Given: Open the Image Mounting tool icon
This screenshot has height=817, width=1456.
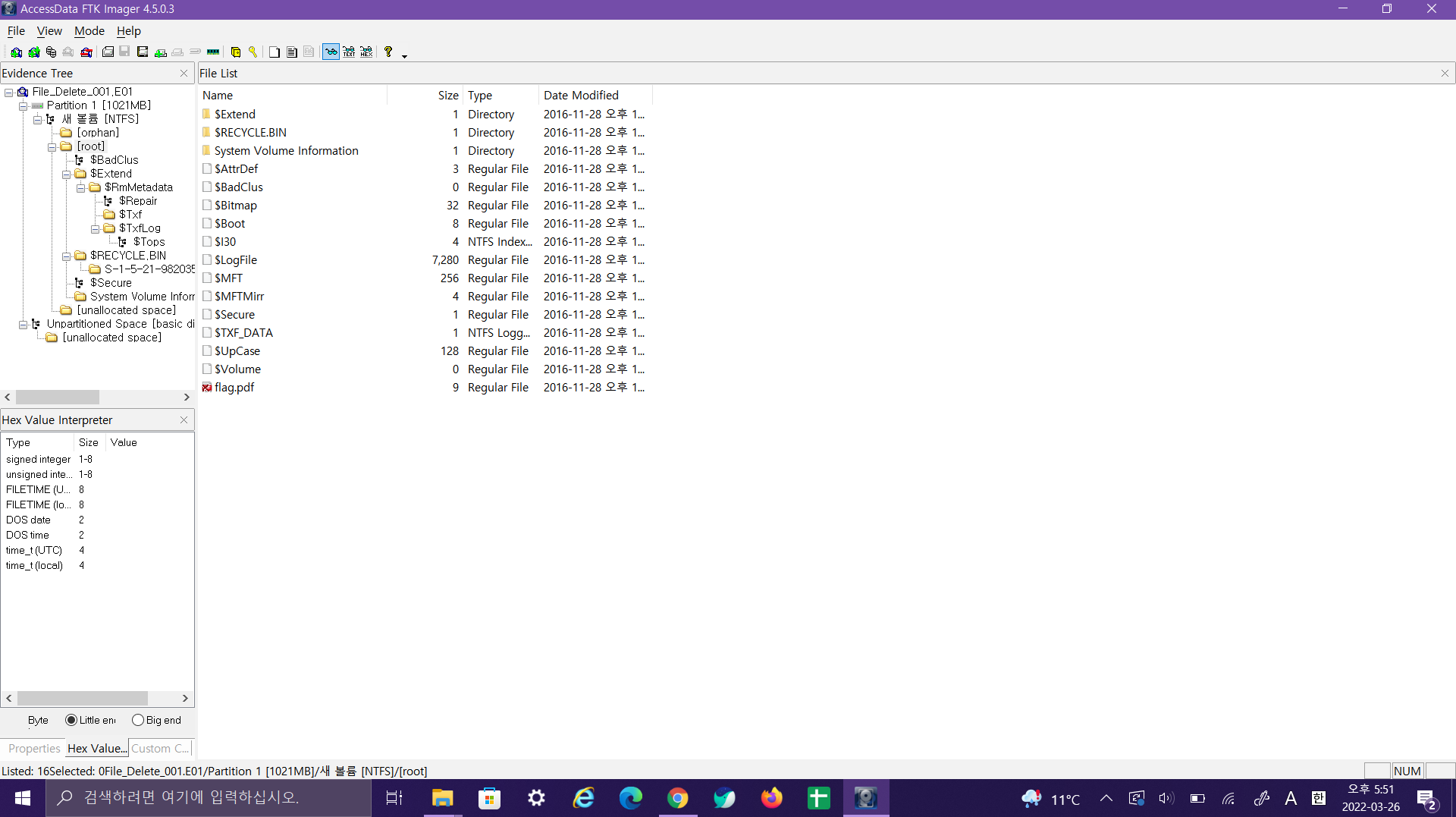Looking at the screenshot, I should (x=51, y=52).
